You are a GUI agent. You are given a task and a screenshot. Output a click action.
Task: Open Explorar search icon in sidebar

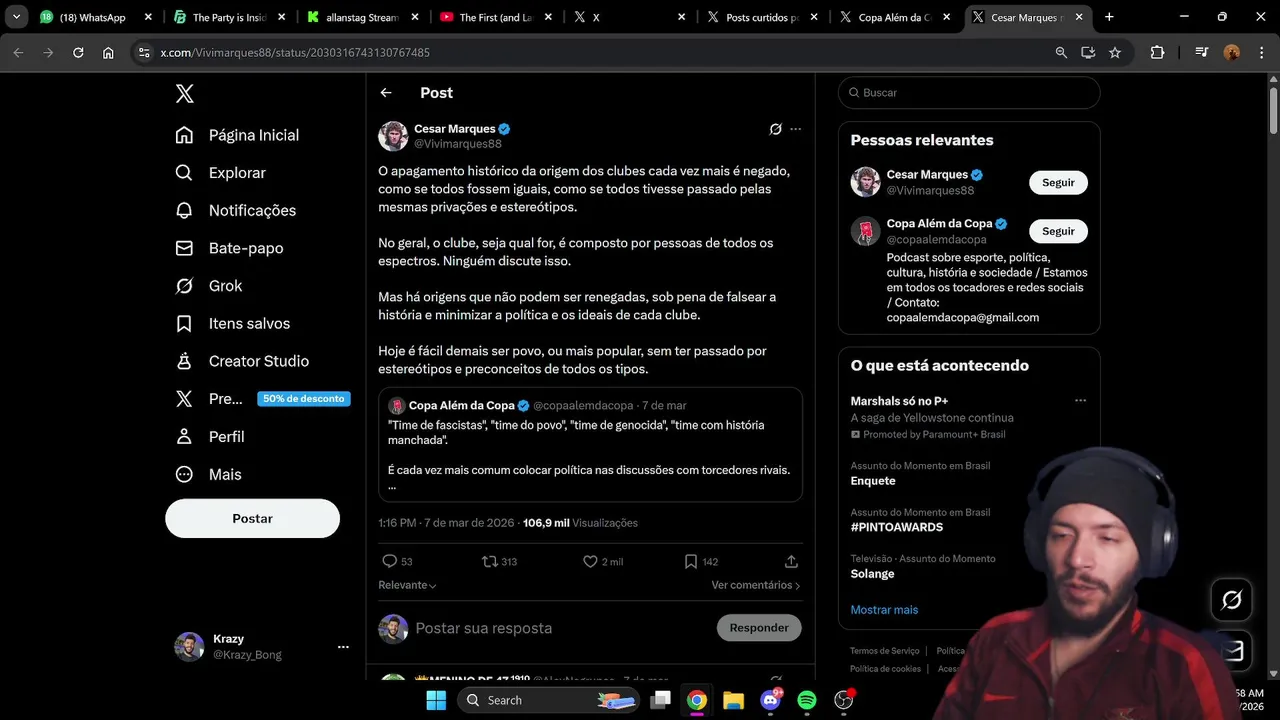tap(184, 173)
